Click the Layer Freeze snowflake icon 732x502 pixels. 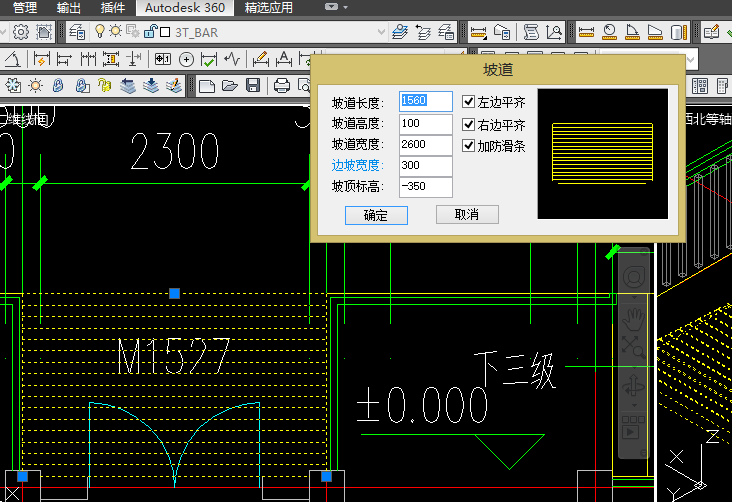click(x=13, y=85)
